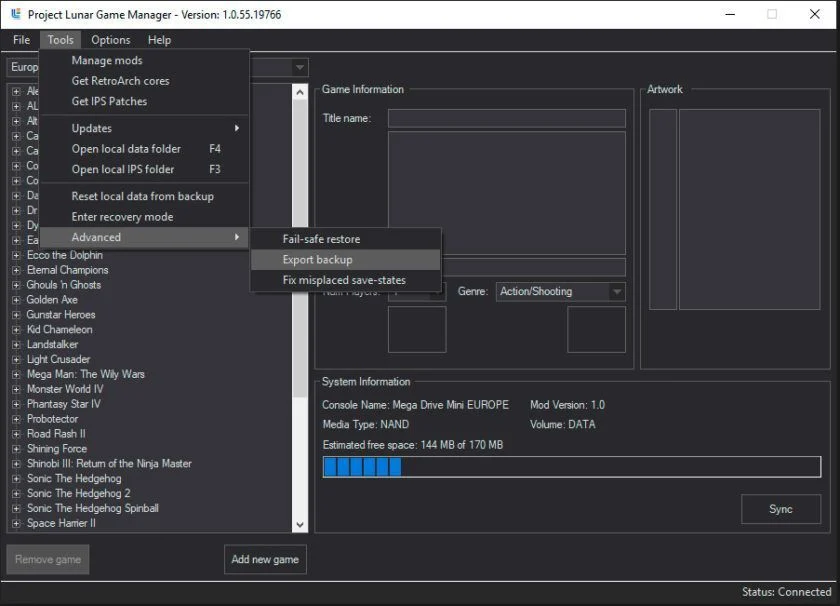The height and width of the screenshot is (606, 840).
Task: Expand Ghouls 'n Ghosts tree node
Action: 16,286
